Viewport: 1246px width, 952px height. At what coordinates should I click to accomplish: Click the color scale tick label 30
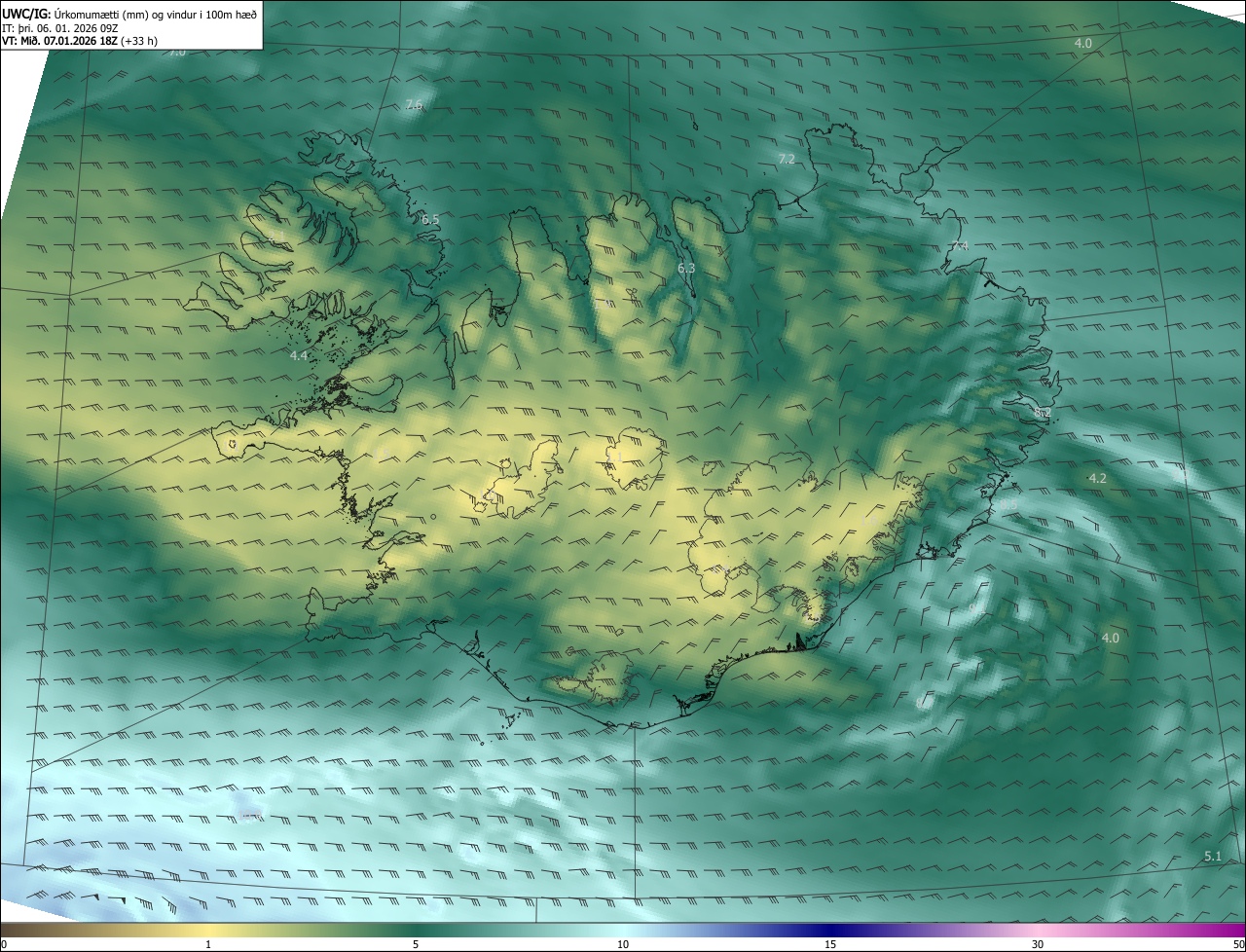1038,945
